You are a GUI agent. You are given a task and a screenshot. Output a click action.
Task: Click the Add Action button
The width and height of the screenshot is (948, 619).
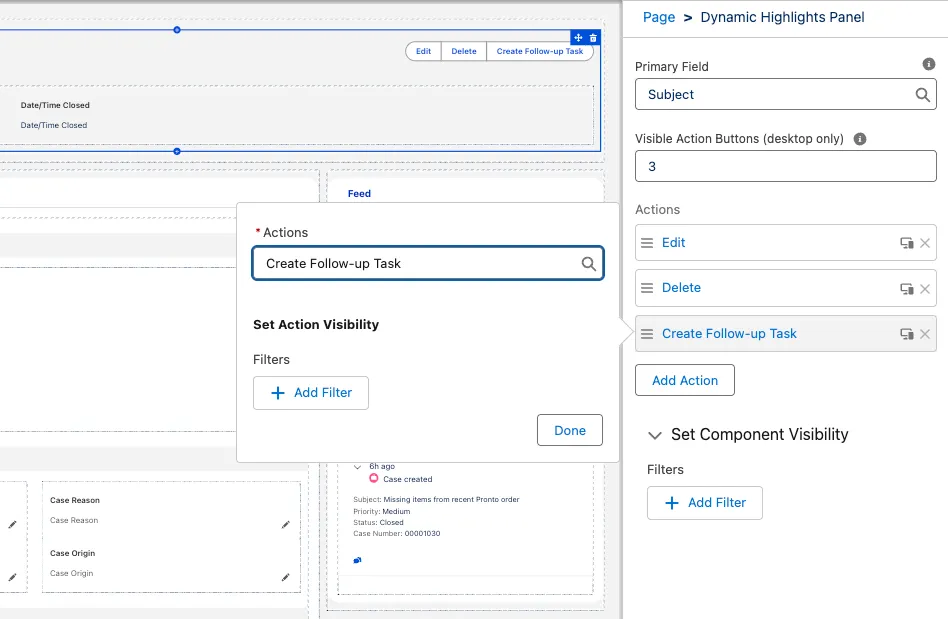point(684,380)
